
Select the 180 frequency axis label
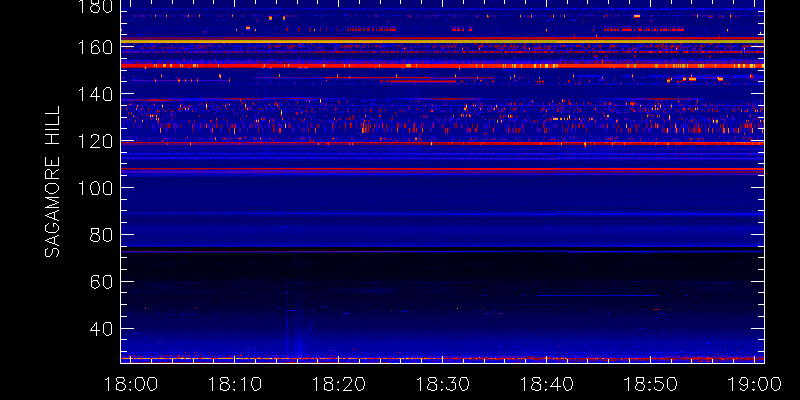[95, 7]
